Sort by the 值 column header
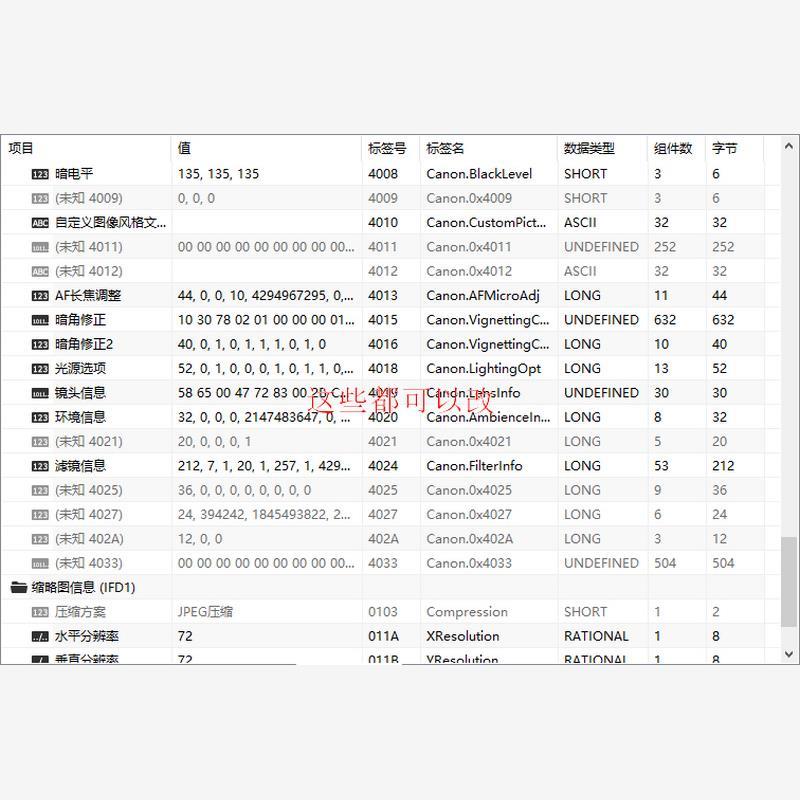800x800 pixels. 266,148
